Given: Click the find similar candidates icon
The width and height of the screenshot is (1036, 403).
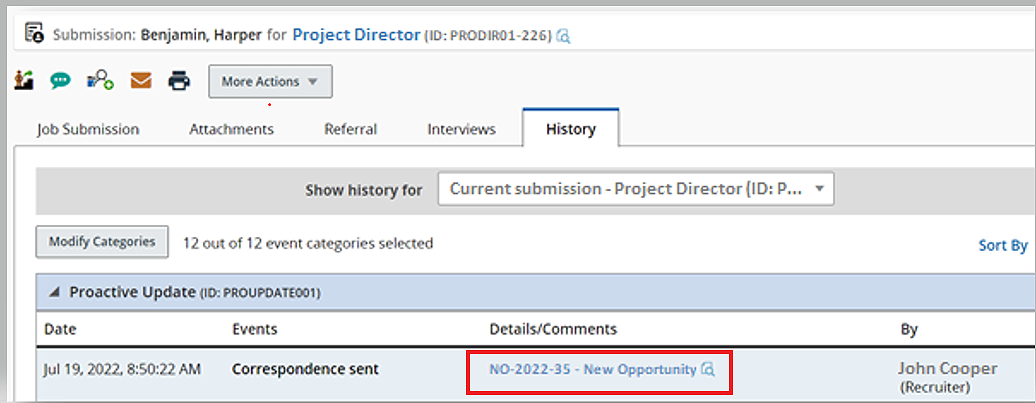Looking at the screenshot, I should pos(100,81).
